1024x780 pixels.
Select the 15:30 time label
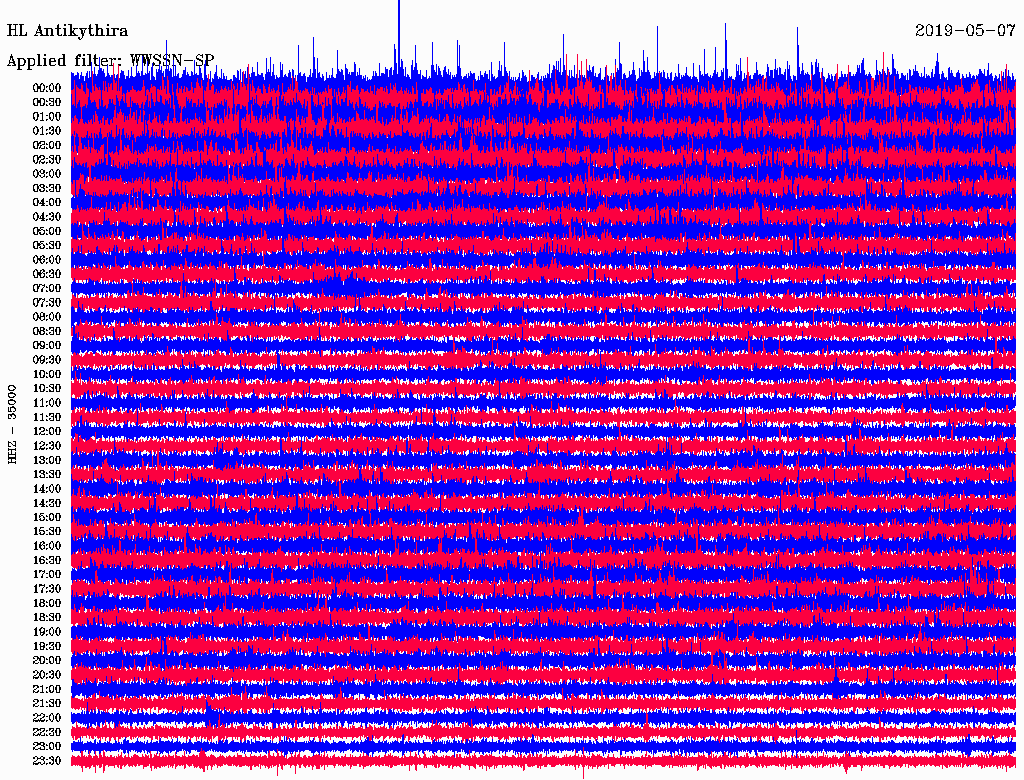[x=46, y=532]
